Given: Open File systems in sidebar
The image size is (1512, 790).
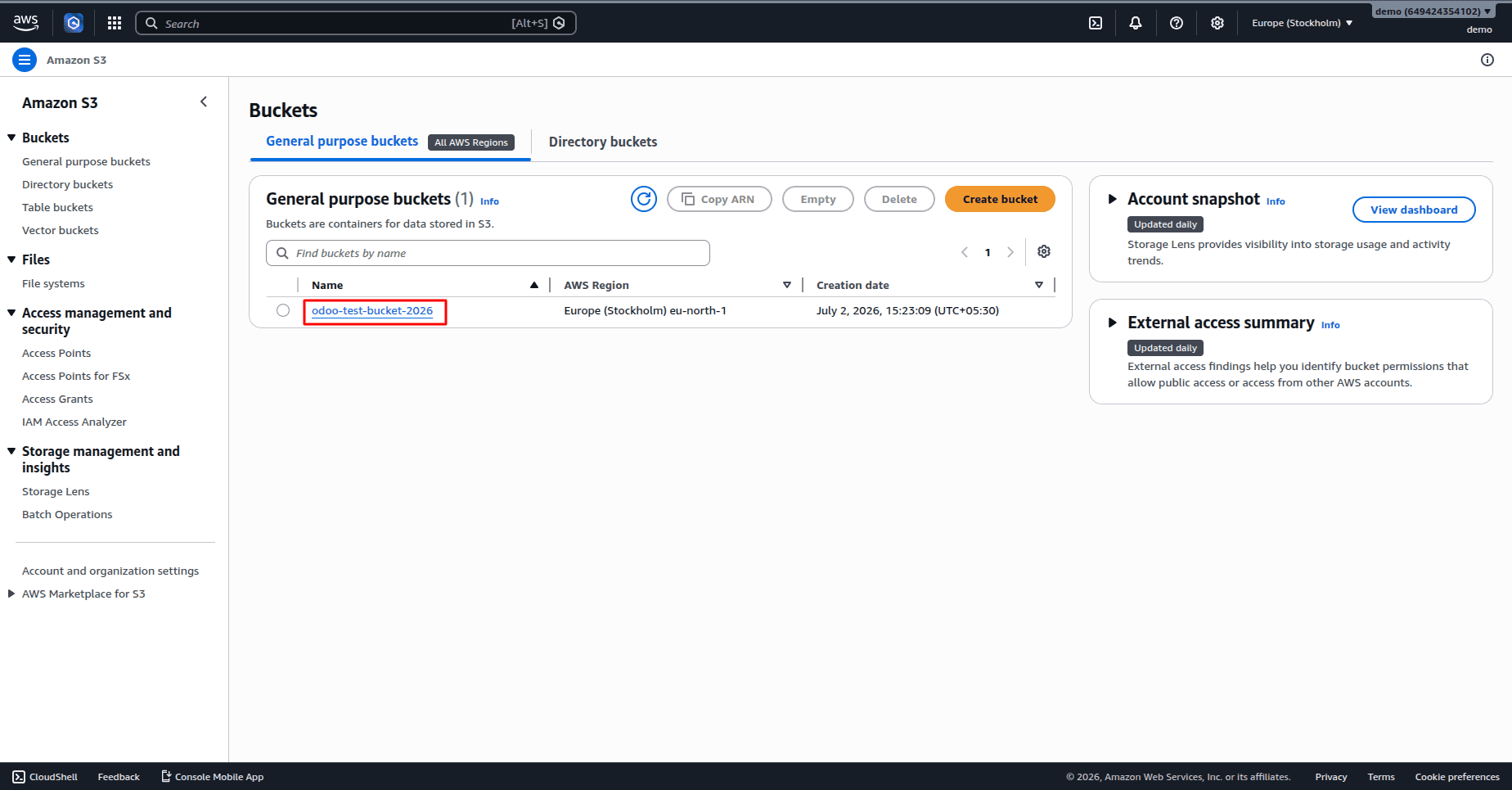Looking at the screenshot, I should 53,283.
